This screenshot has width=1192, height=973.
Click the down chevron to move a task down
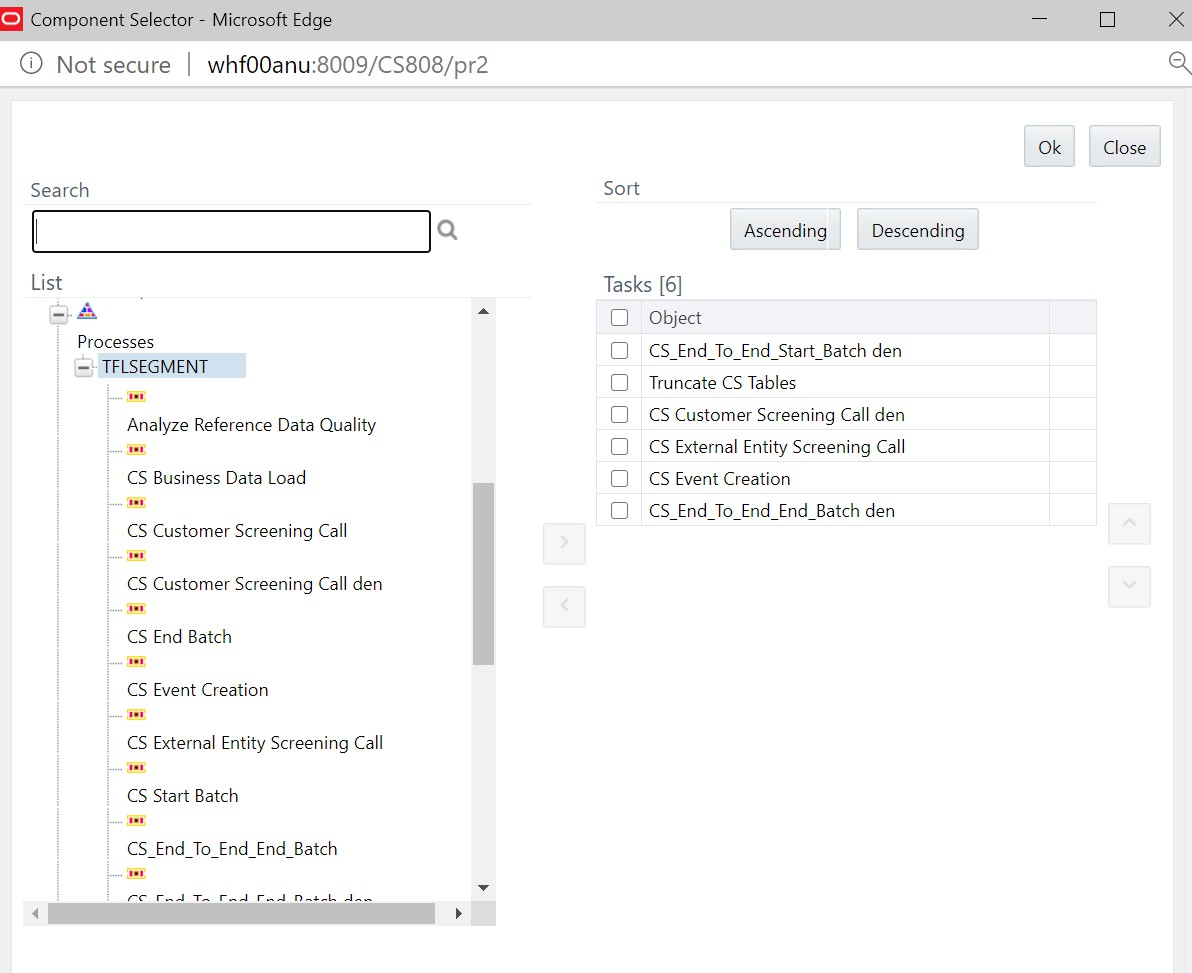1129,587
